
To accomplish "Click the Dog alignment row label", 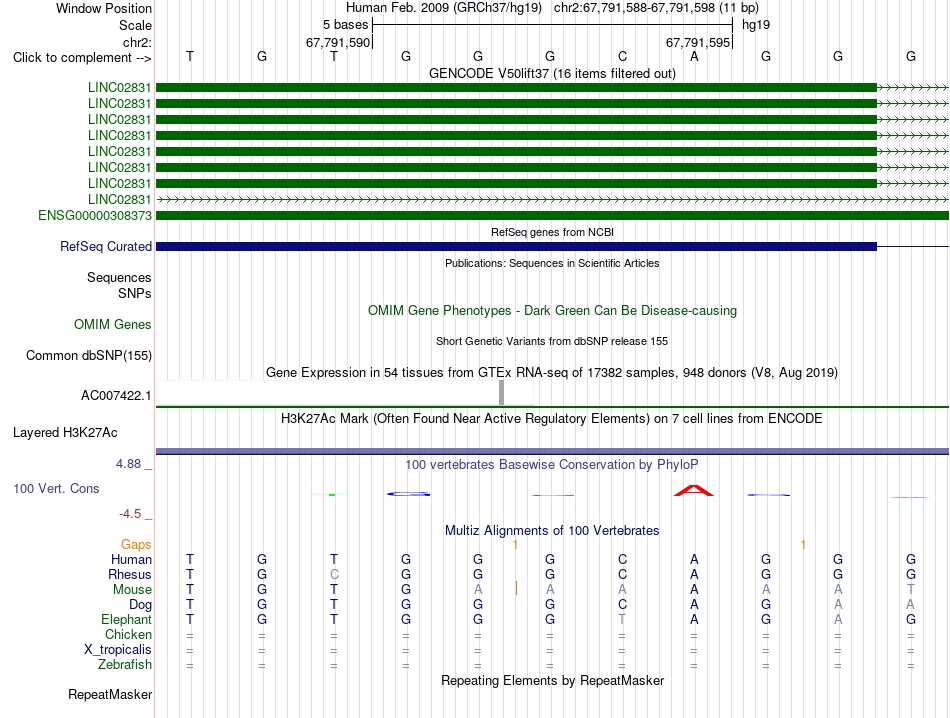I will click(x=140, y=605).
